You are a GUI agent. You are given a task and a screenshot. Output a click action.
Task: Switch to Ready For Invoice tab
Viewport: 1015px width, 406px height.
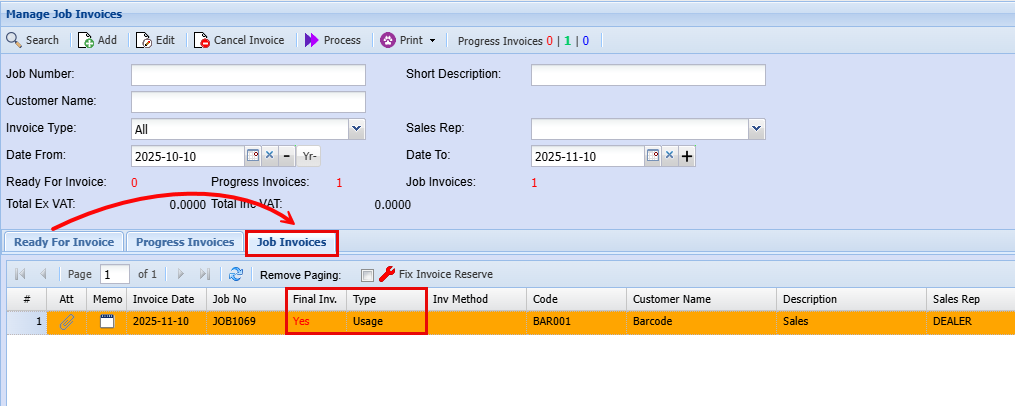pos(64,242)
